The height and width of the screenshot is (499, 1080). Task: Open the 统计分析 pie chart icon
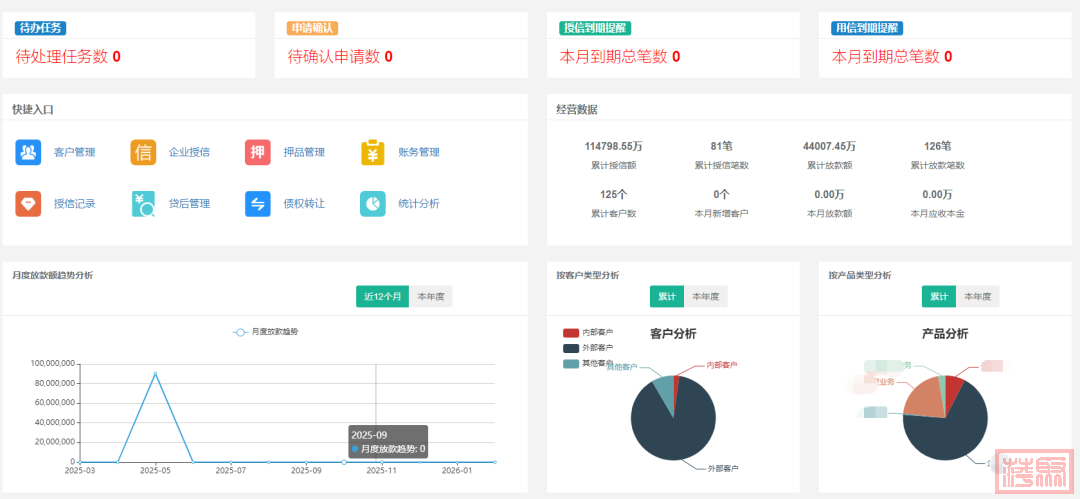pos(372,203)
